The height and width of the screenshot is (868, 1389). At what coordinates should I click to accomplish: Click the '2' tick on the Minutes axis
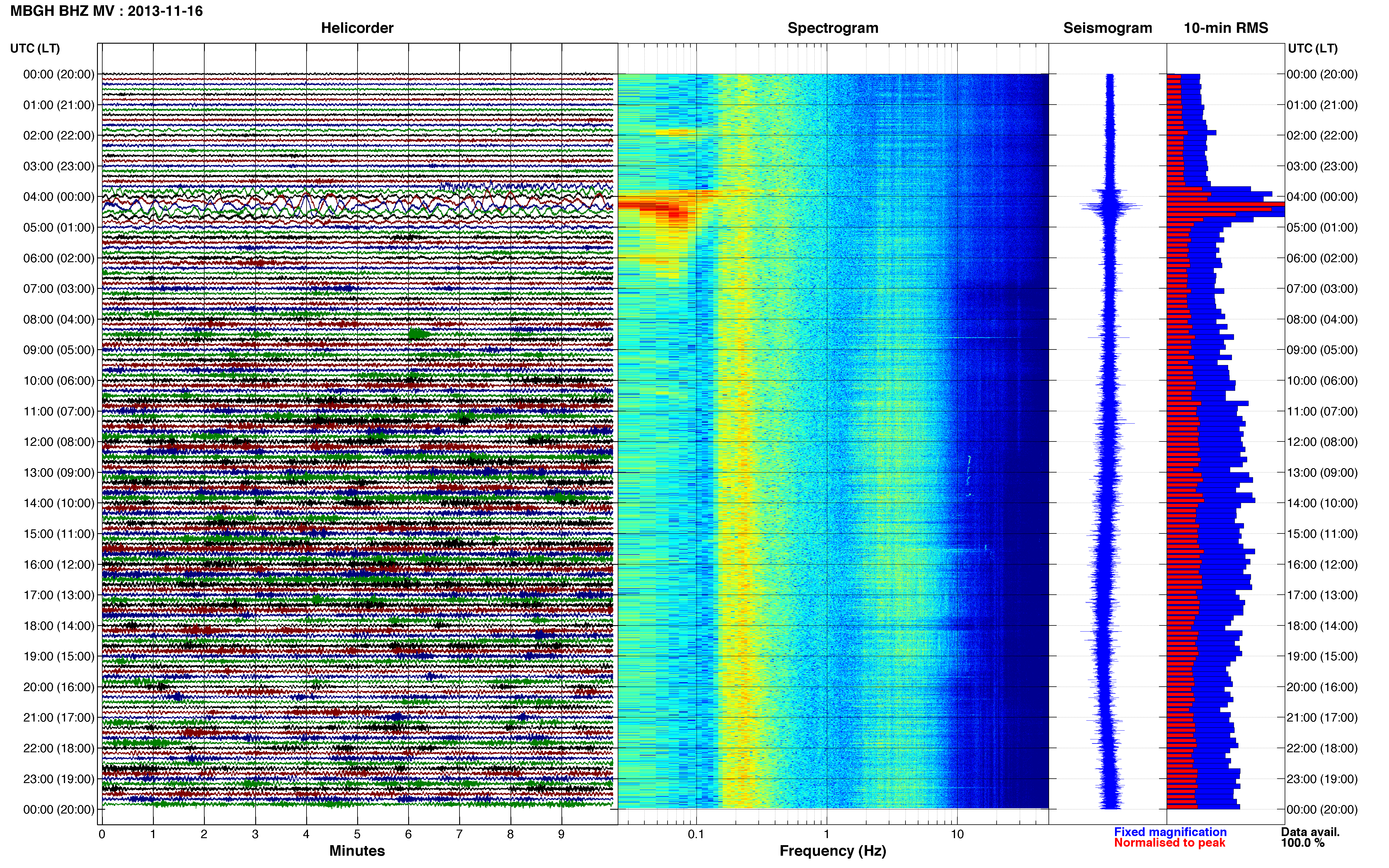[204, 835]
